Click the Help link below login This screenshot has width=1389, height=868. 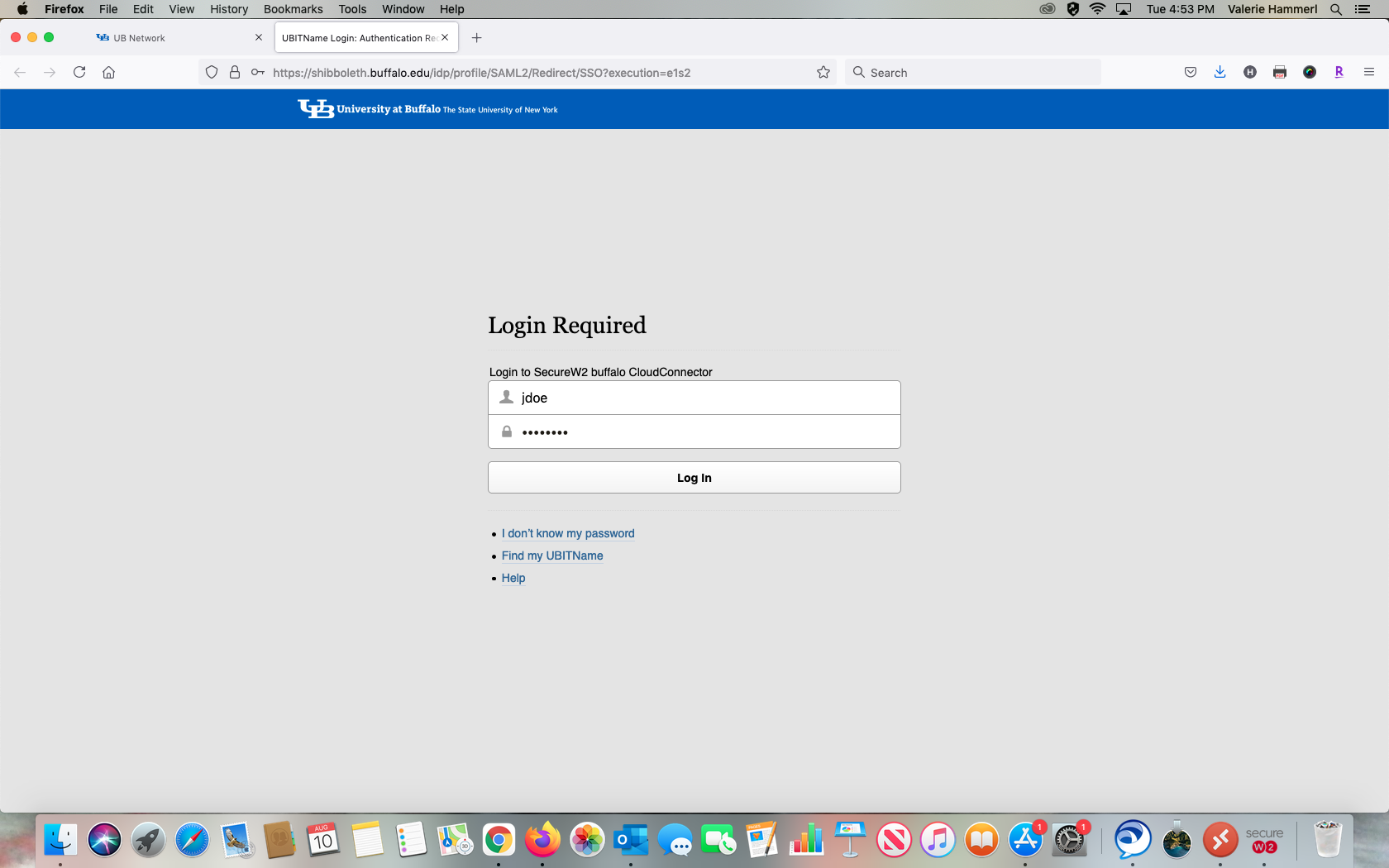pos(513,578)
